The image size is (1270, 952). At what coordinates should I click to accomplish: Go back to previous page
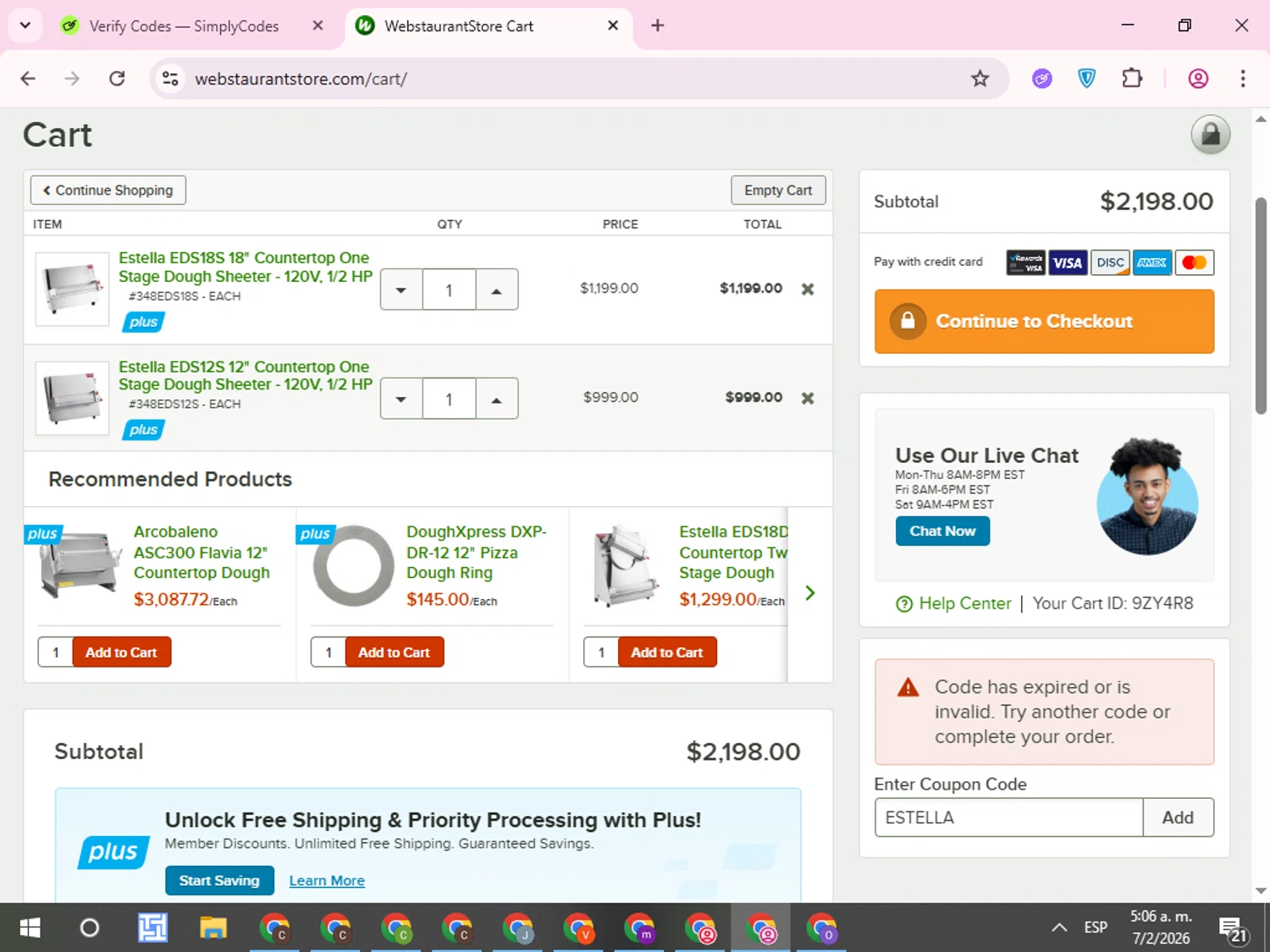[x=28, y=79]
